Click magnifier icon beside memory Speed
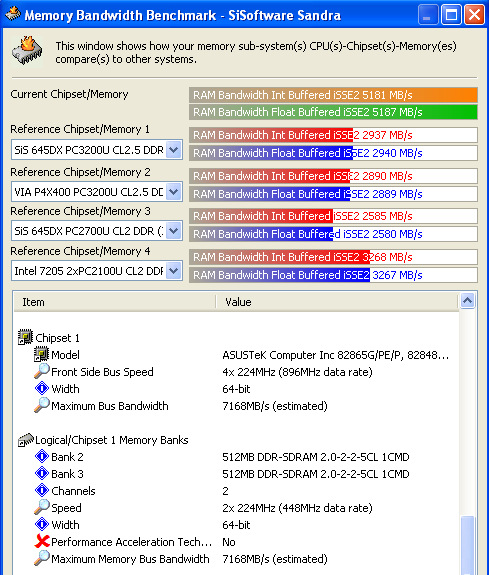 pos(41,507)
